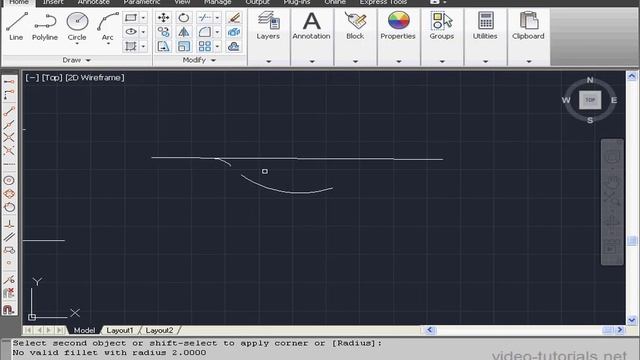Click the Erase tool
Viewport: 640px width, 360px height.
click(x=233, y=18)
